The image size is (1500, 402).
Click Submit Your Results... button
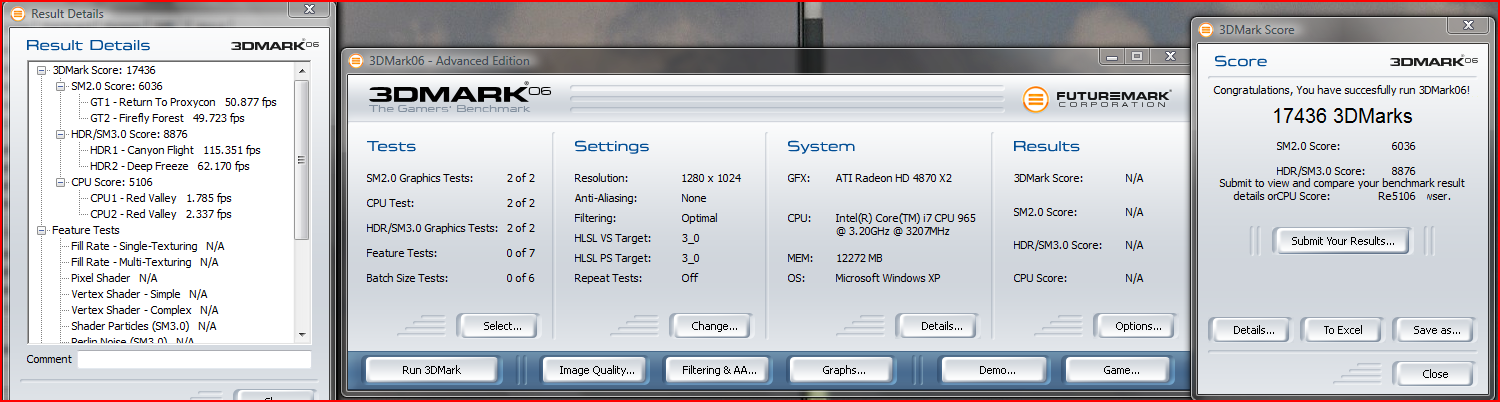pos(1342,241)
